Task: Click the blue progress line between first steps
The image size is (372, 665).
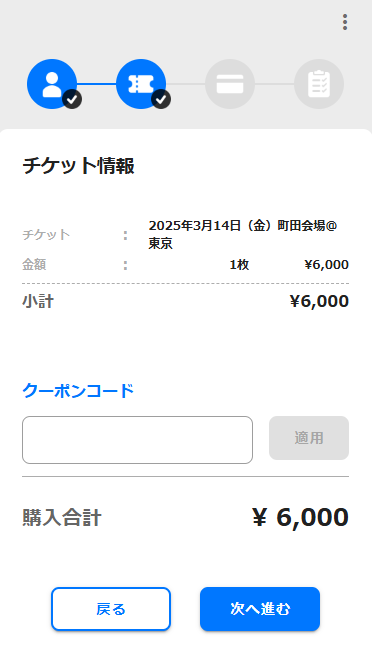Action: click(97, 84)
